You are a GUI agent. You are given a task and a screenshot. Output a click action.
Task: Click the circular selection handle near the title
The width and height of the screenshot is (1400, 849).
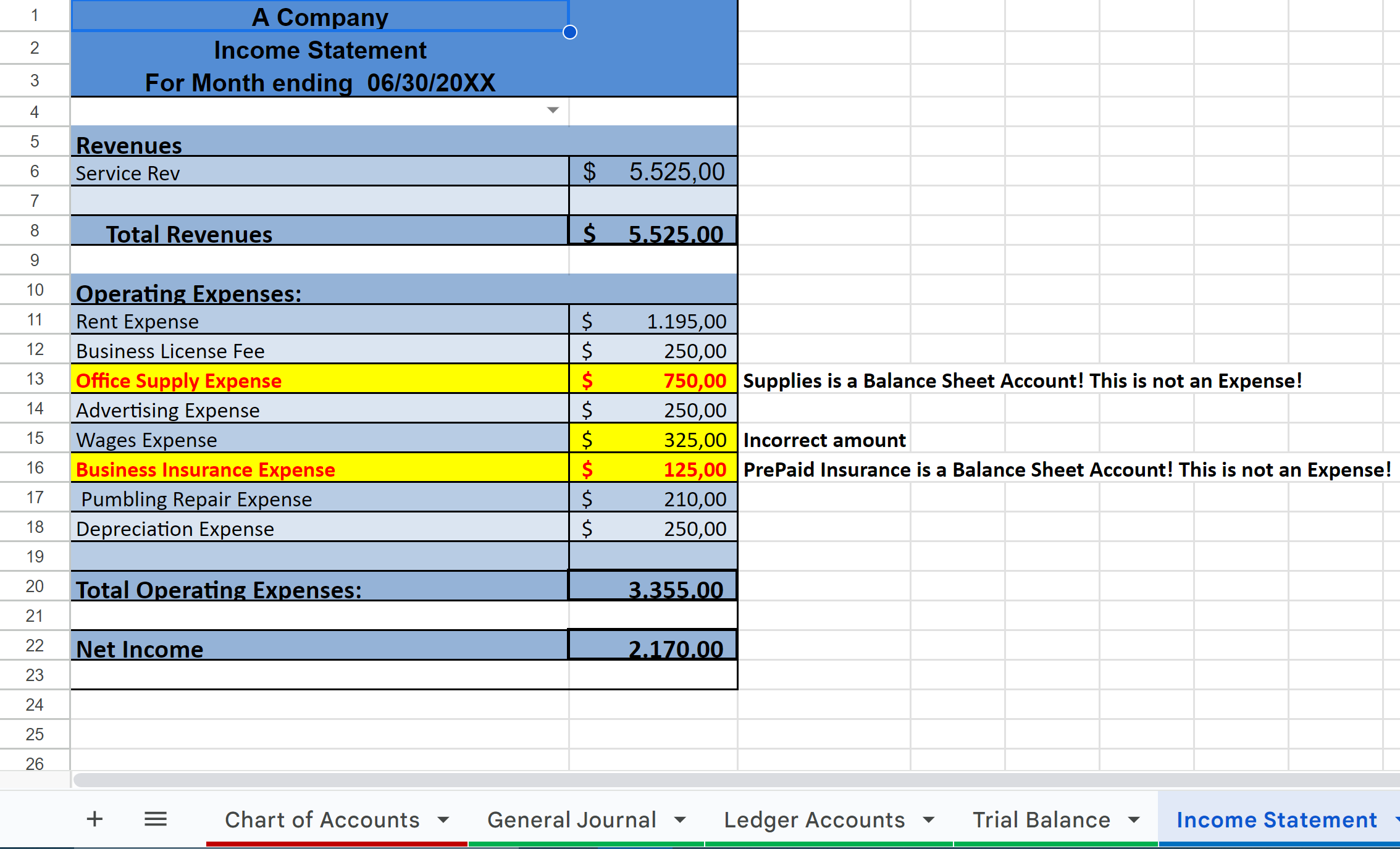tap(568, 32)
